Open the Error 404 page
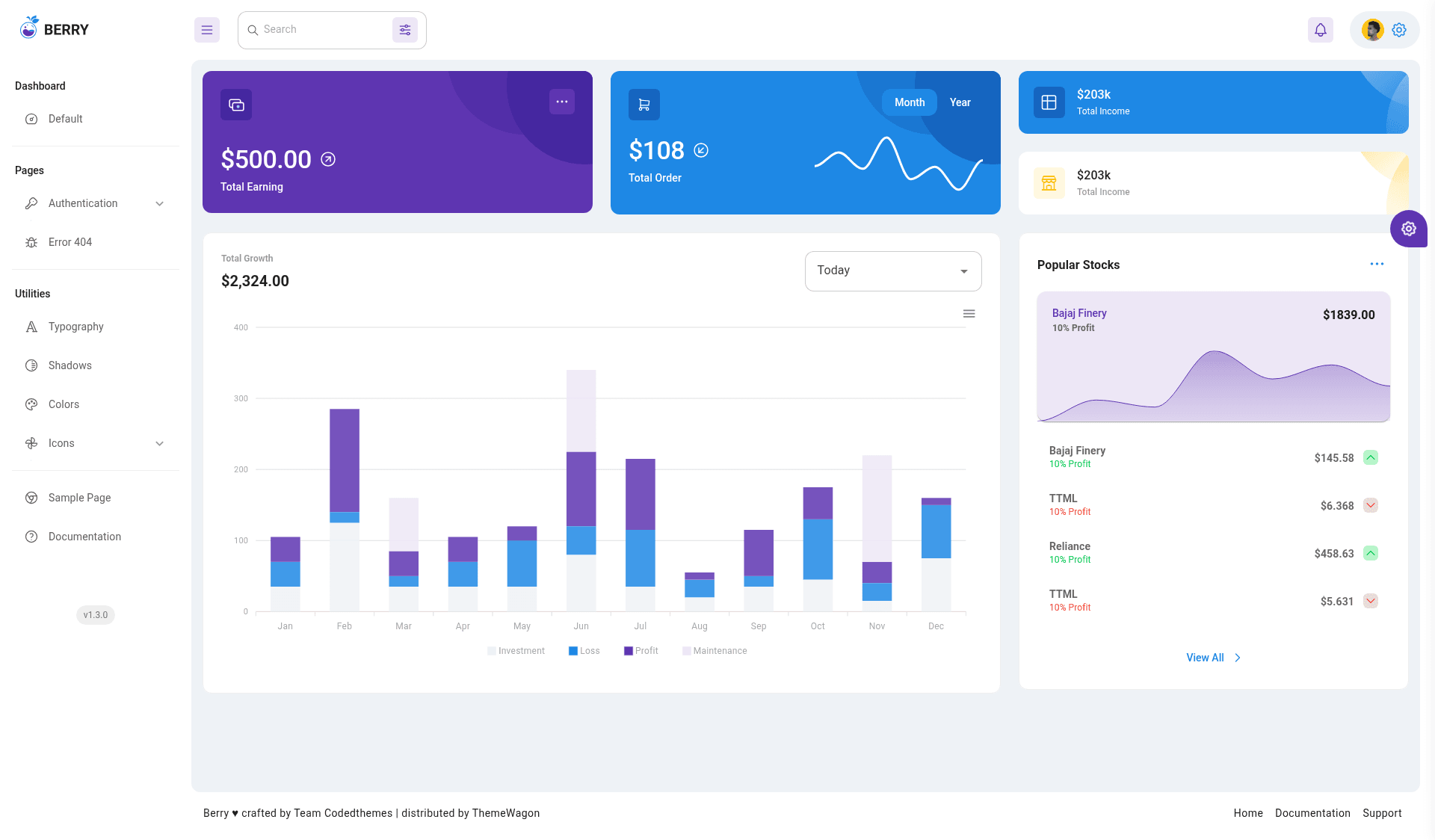 (x=96, y=242)
